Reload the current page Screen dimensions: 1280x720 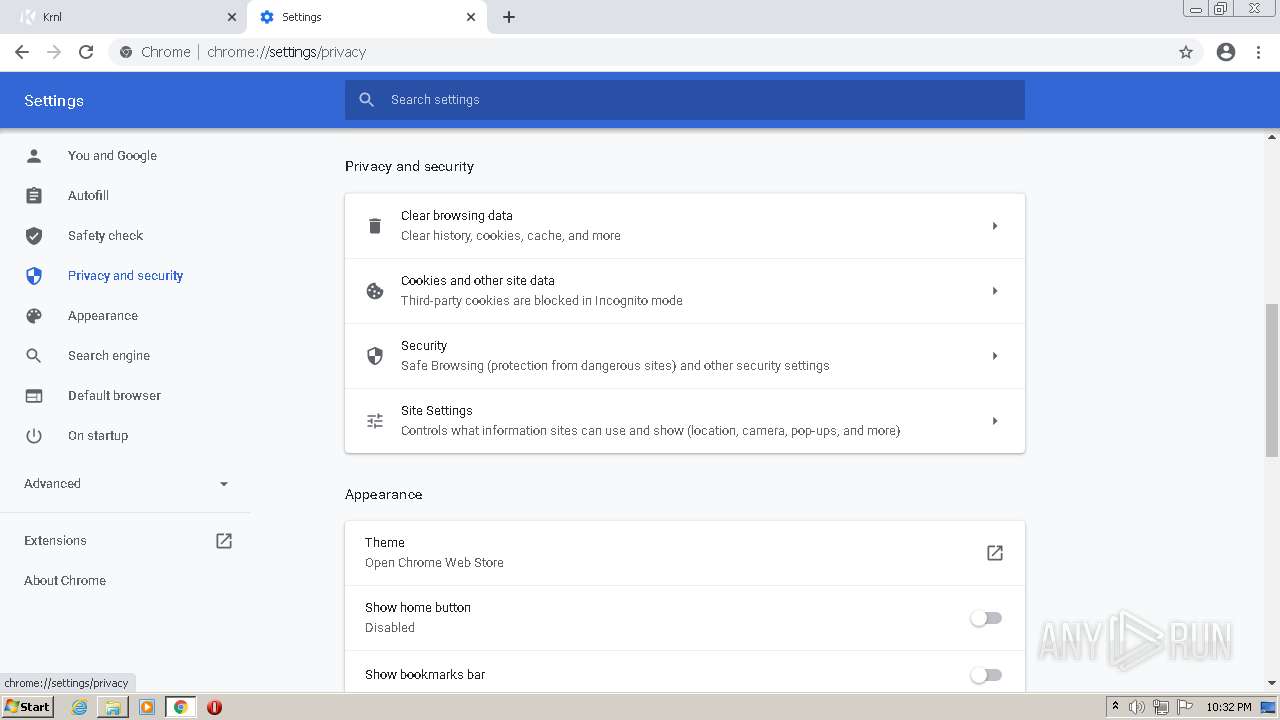pos(86,52)
